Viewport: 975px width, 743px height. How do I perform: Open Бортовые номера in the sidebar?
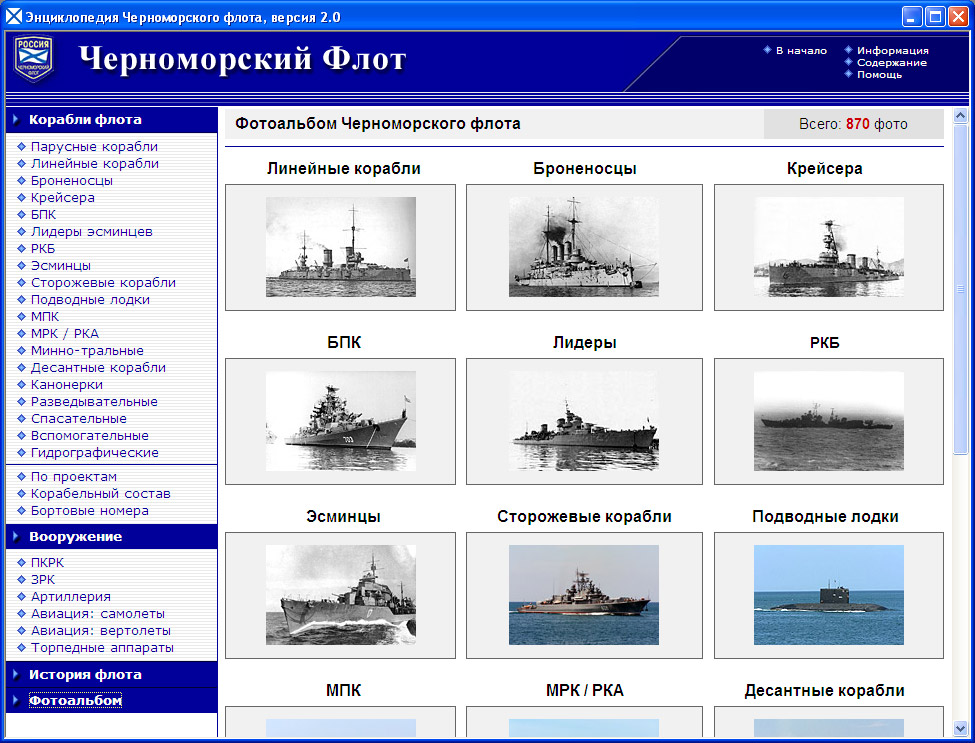coord(90,510)
